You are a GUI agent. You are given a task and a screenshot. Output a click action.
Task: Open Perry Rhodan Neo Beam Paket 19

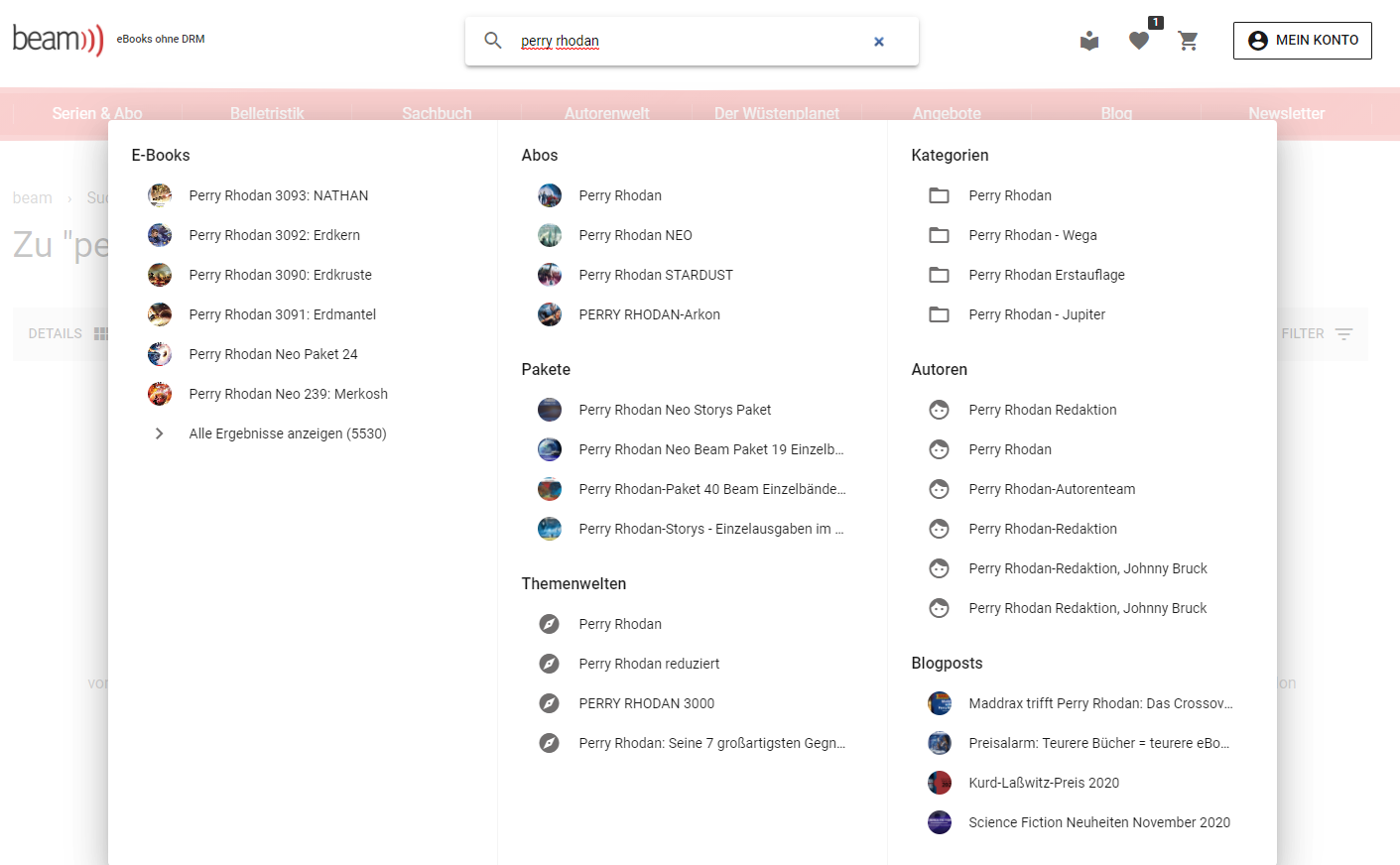[710, 449]
